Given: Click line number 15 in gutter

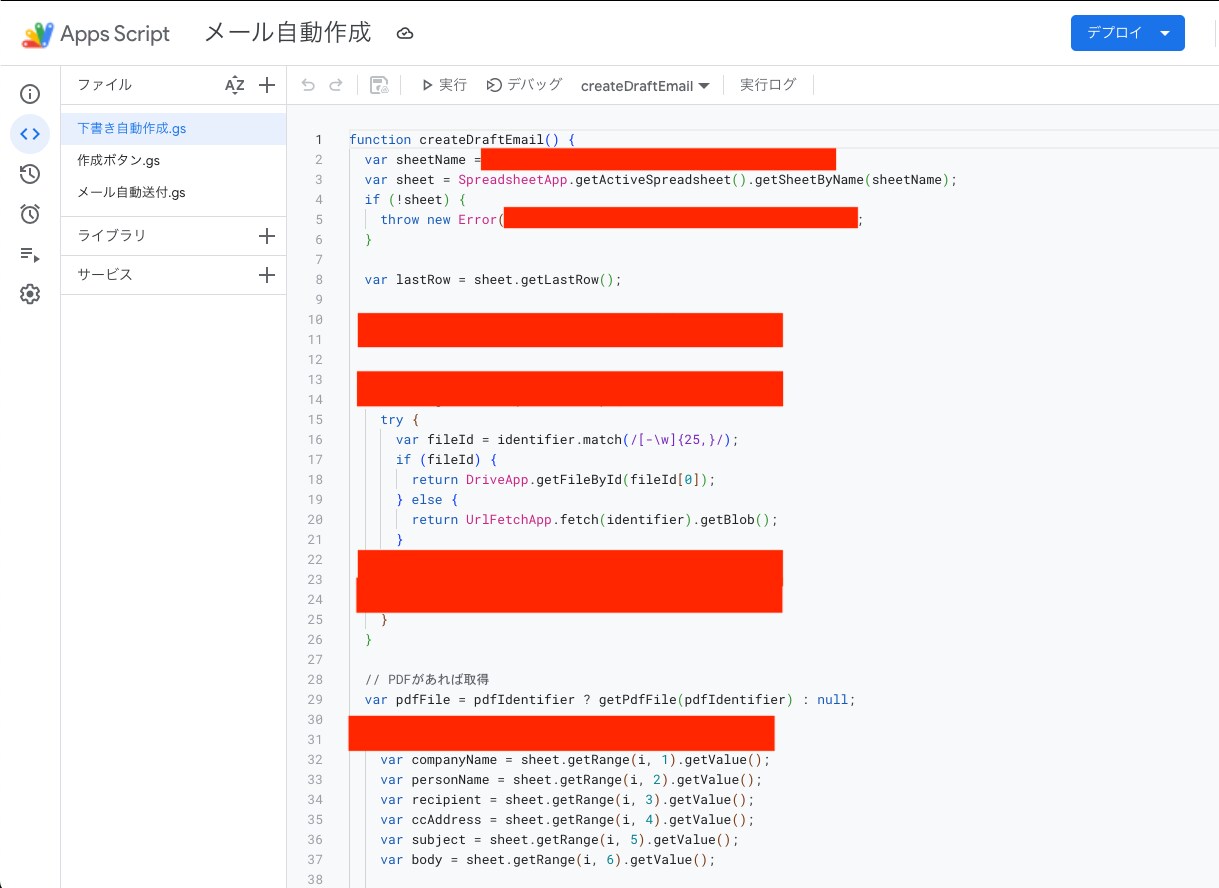Looking at the screenshot, I should click(x=315, y=420).
